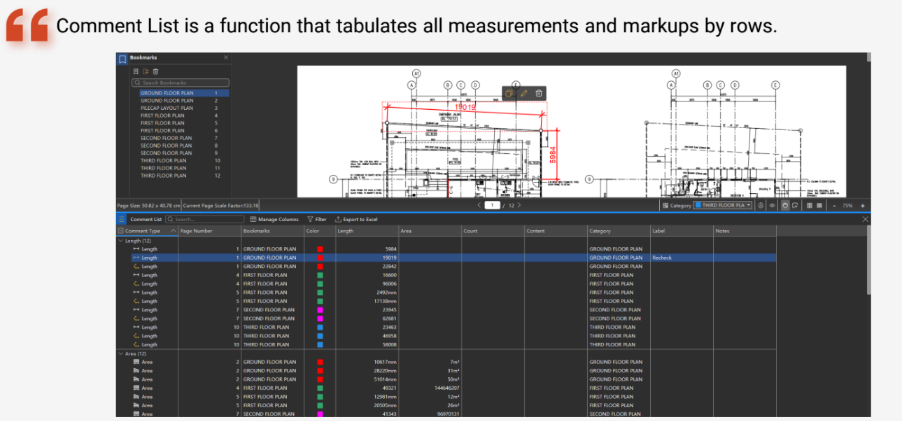Collapse the Length (12) group
902x421 pixels.
coord(120,240)
